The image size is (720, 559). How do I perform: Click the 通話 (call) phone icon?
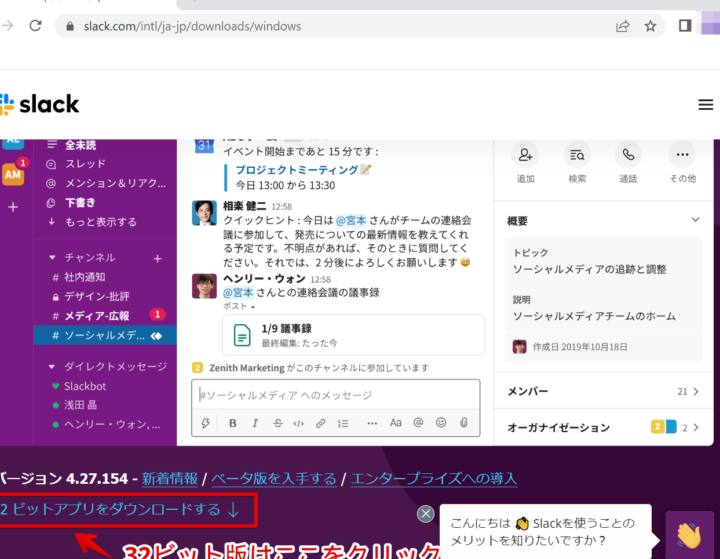click(x=629, y=155)
